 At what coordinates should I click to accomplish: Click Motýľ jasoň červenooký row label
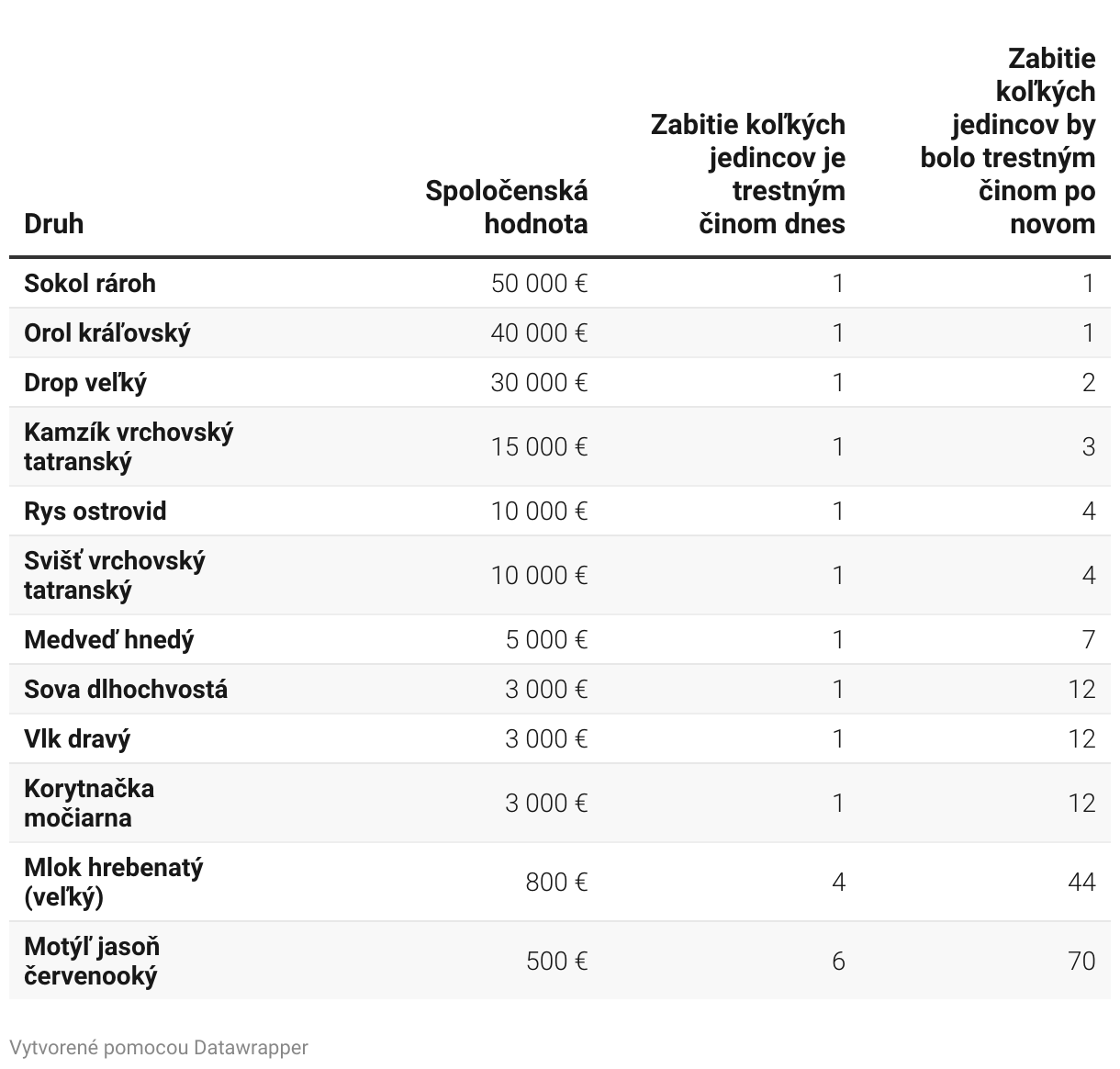click(x=92, y=961)
